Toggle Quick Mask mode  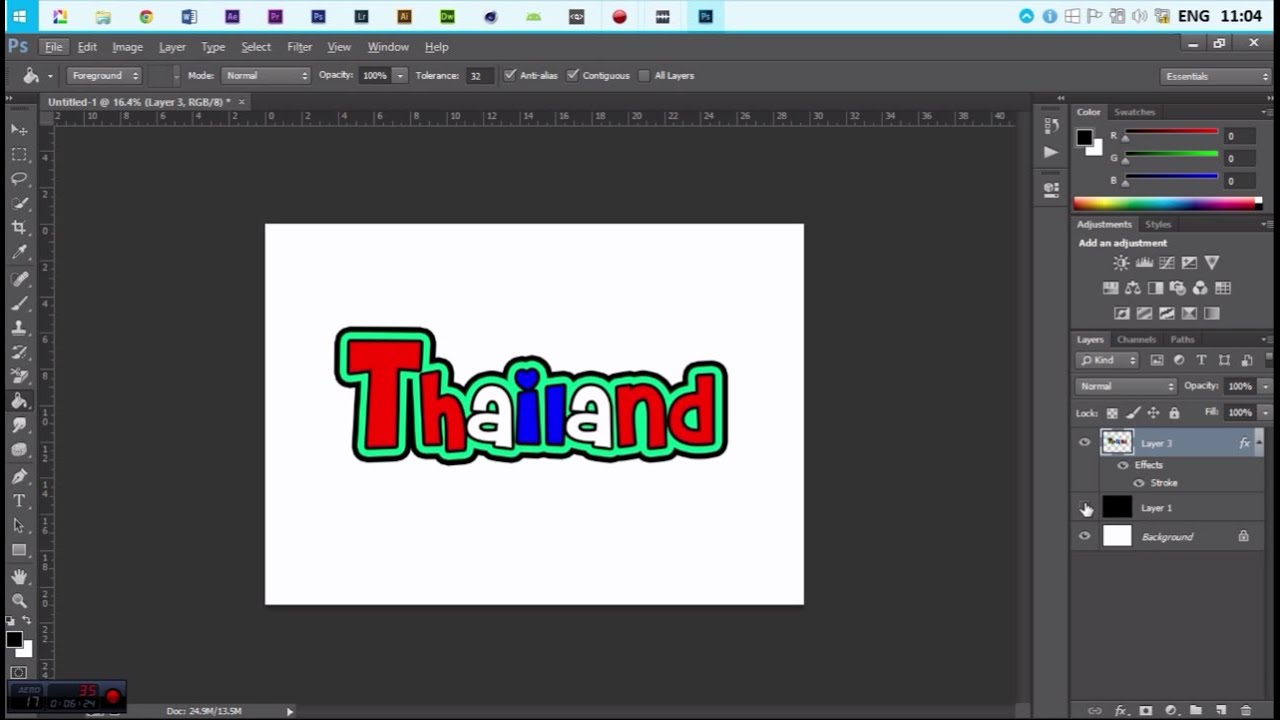19,672
